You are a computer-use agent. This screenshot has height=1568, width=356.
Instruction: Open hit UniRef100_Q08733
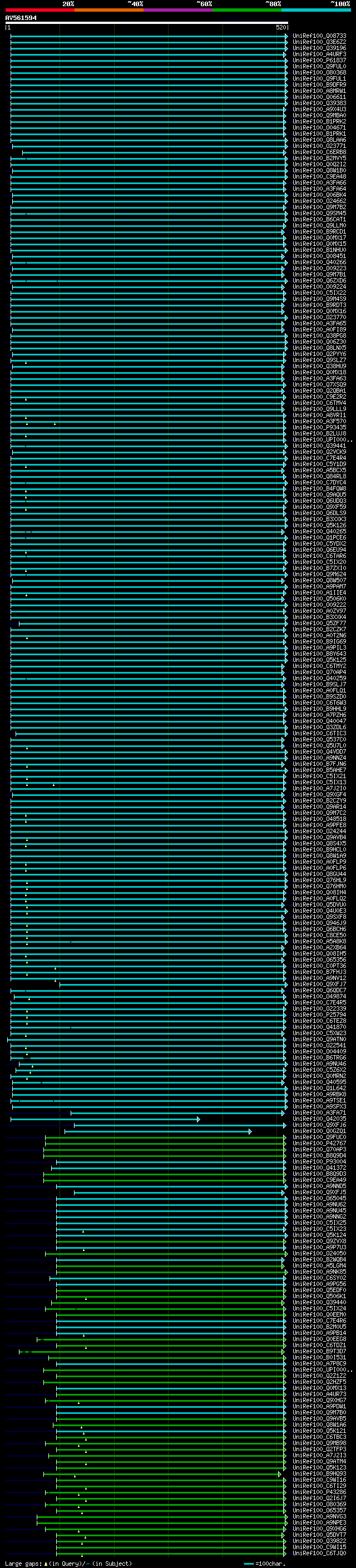click(x=319, y=36)
